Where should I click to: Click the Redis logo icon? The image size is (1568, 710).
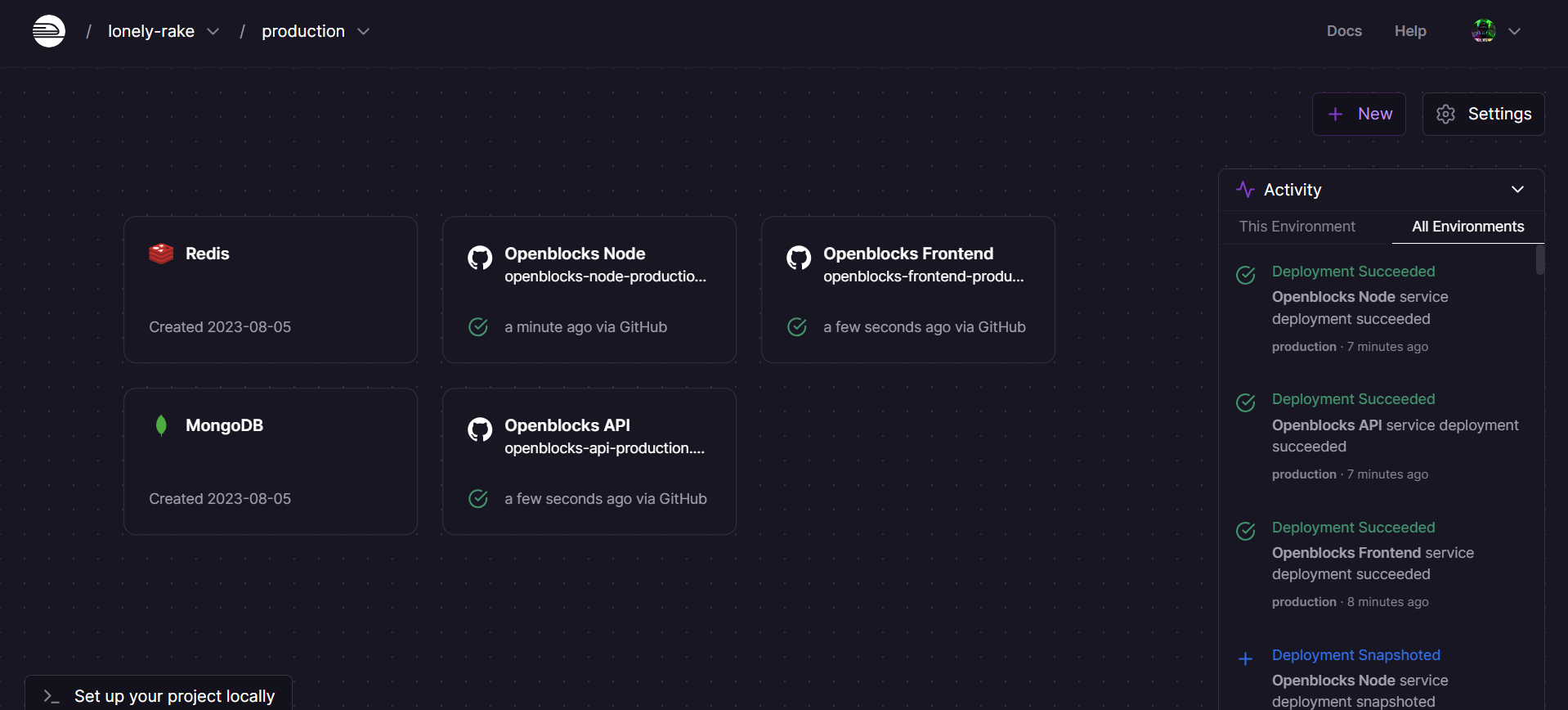[x=161, y=254]
